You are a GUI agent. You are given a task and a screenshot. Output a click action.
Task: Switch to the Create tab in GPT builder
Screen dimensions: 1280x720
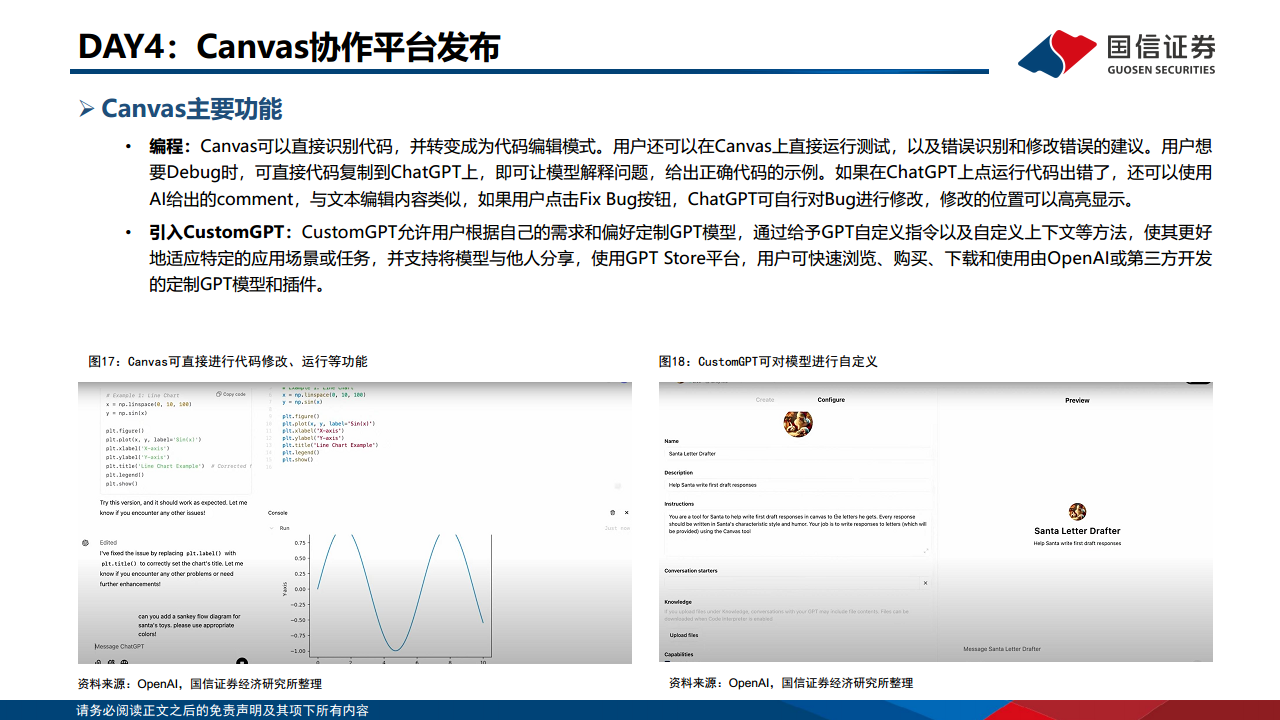[765, 400]
